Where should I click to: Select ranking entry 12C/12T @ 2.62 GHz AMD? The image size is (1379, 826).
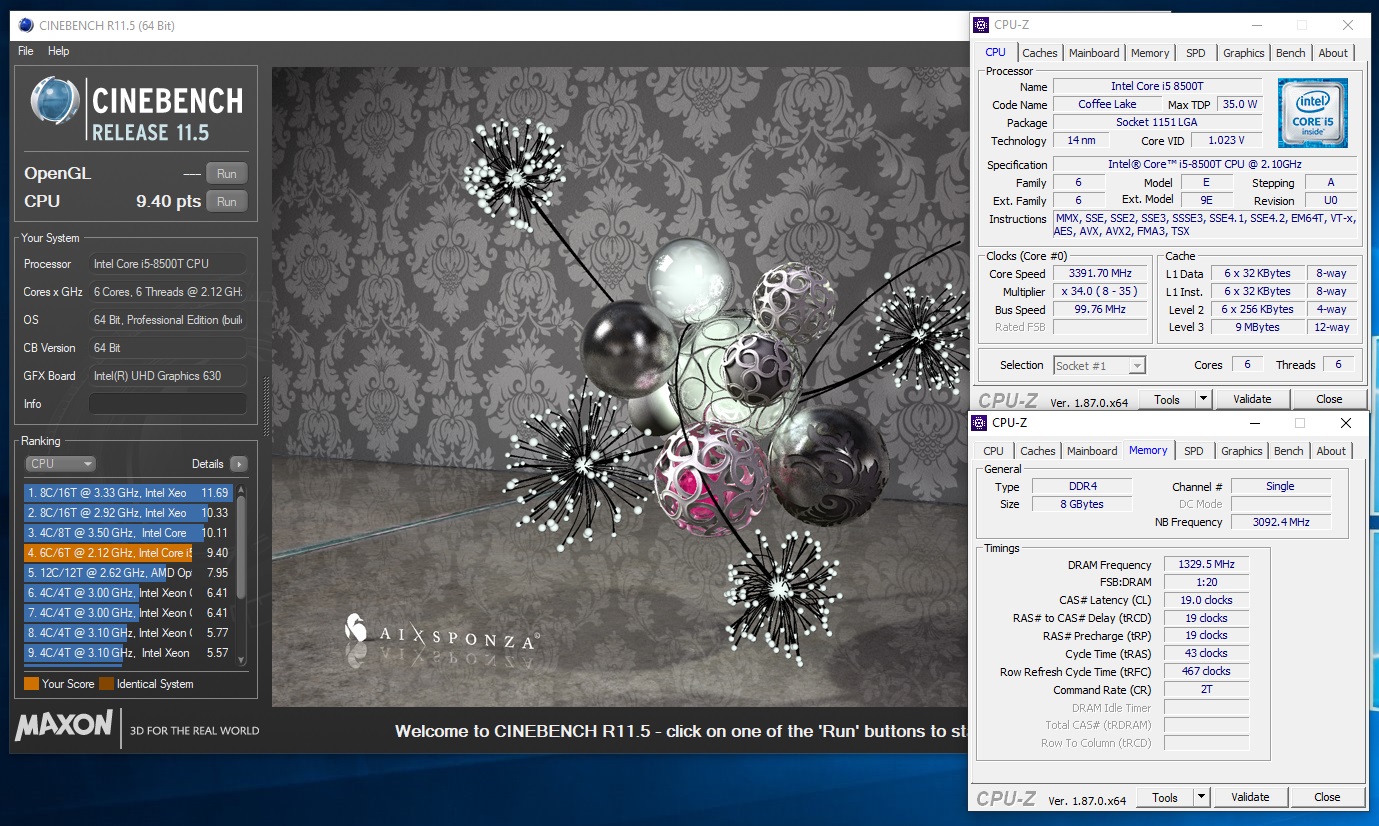[x=129, y=573]
